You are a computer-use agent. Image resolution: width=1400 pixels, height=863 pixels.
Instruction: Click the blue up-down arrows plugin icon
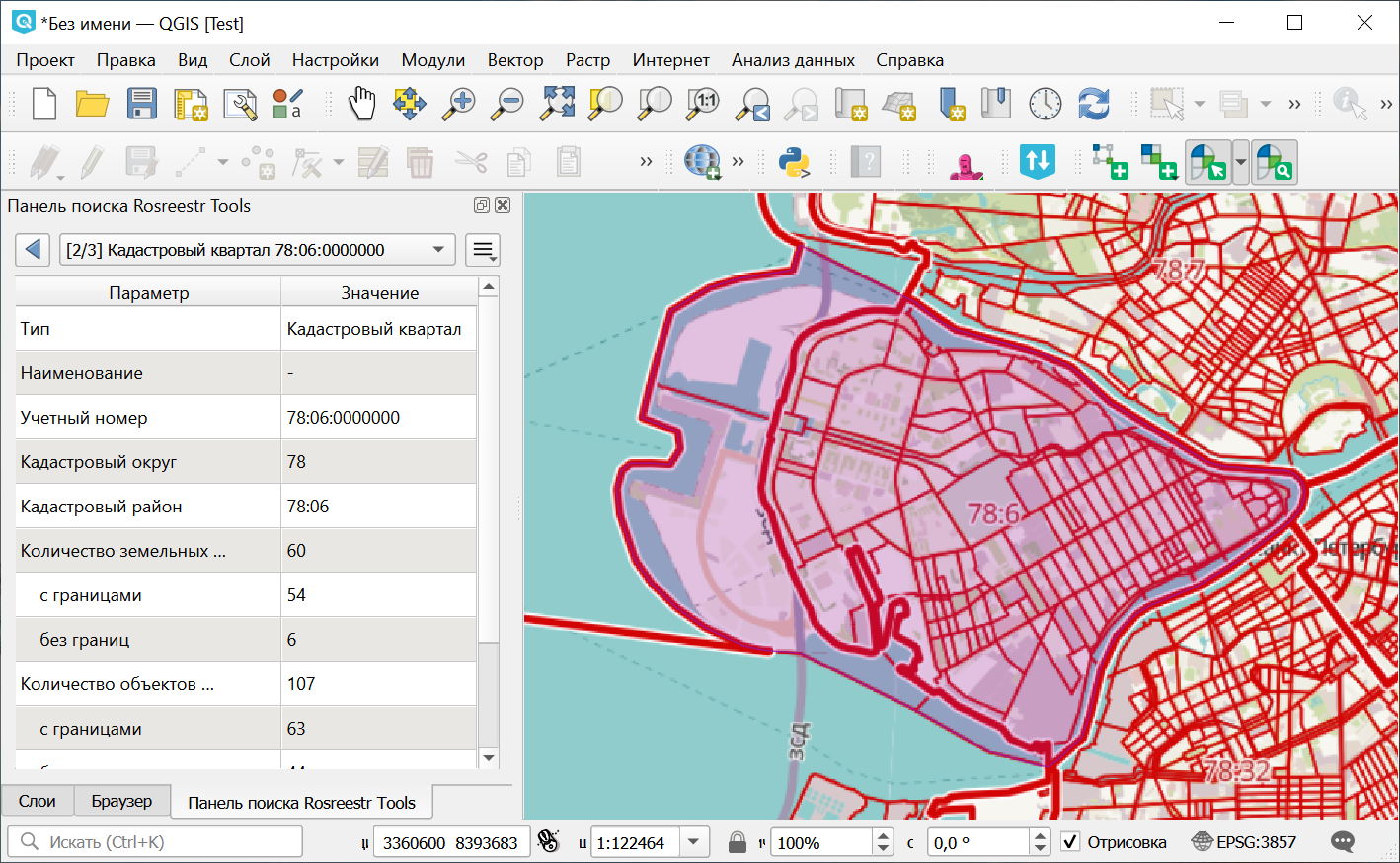point(1038,162)
